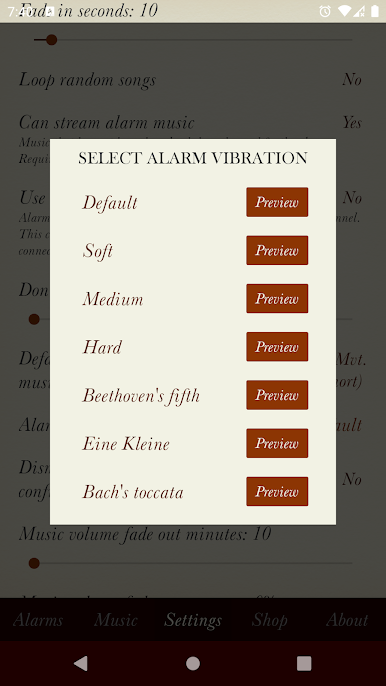Tap the alarm clock status bar icon
Screen dimensions: 386x686
click(x=325, y=11)
